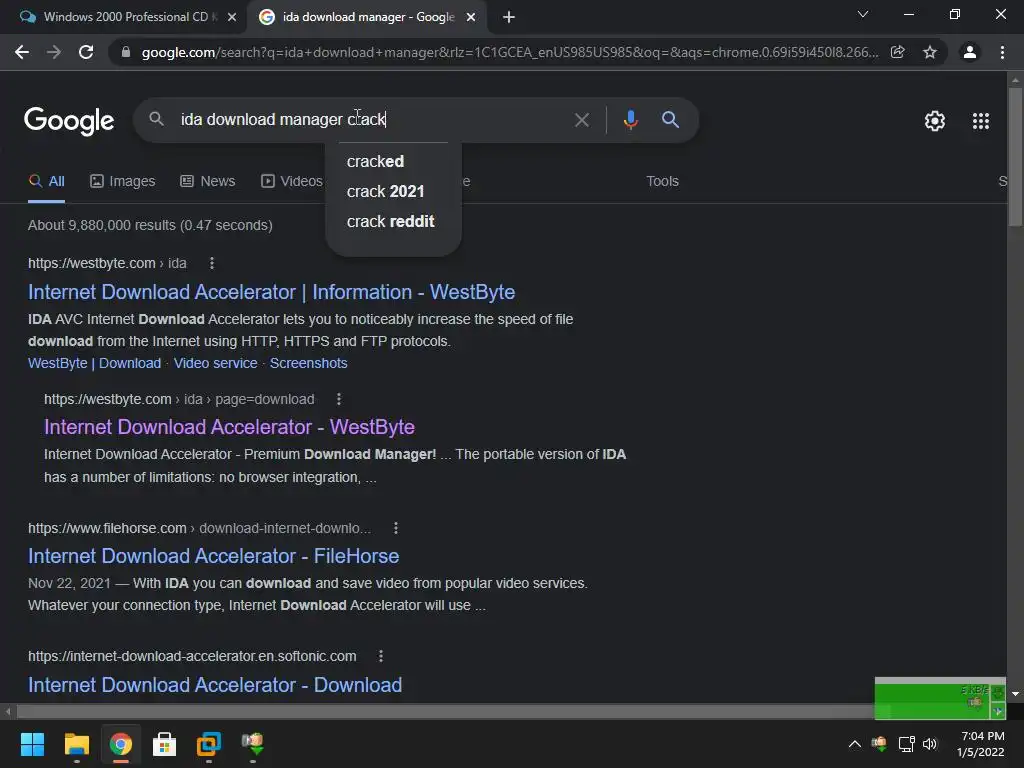The width and height of the screenshot is (1024, 768).
Task: Click the search query input field
Action: tap(372, 120)
